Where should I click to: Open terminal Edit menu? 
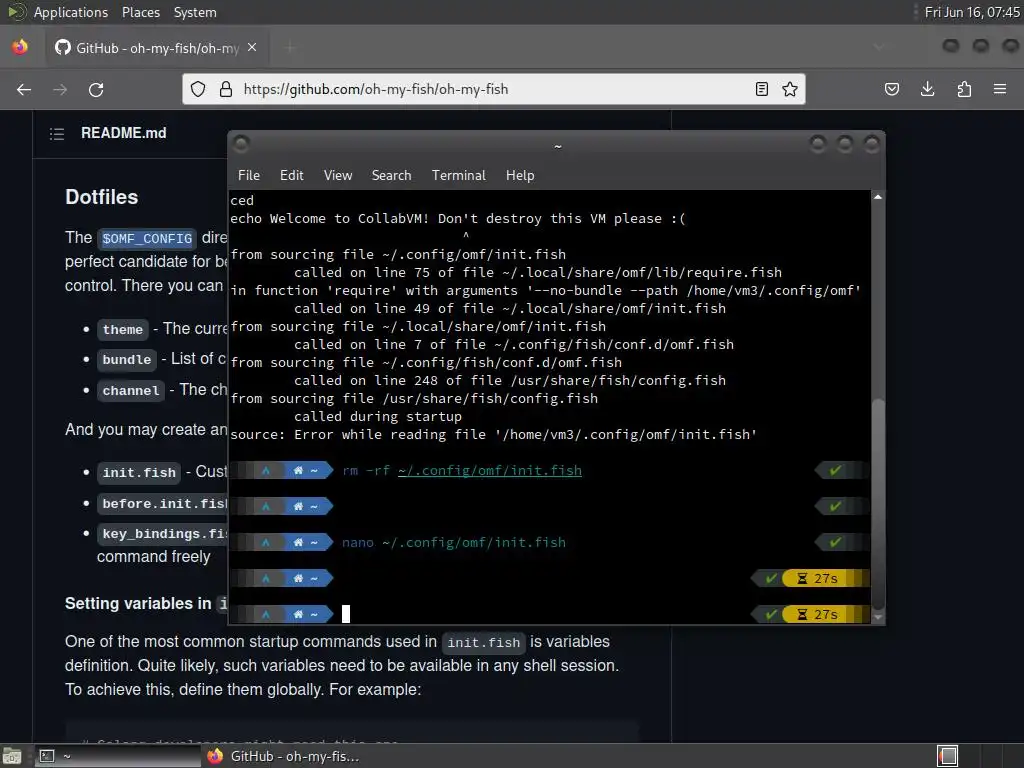pyautogui.click(x=291, y=175)
